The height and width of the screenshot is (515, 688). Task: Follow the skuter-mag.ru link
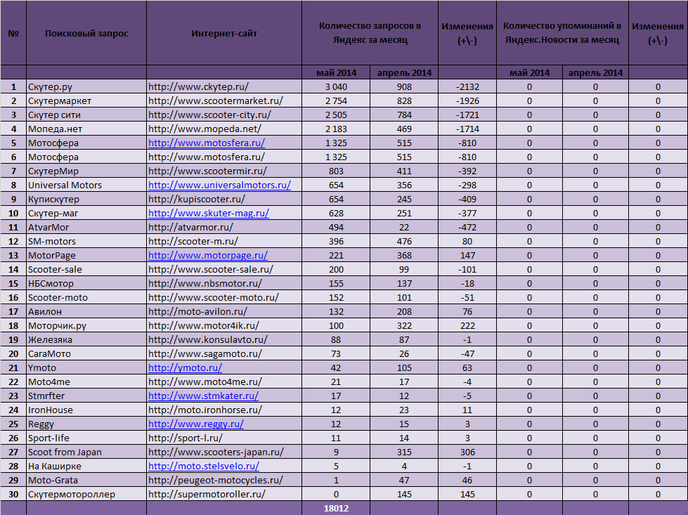pos(208,213)
